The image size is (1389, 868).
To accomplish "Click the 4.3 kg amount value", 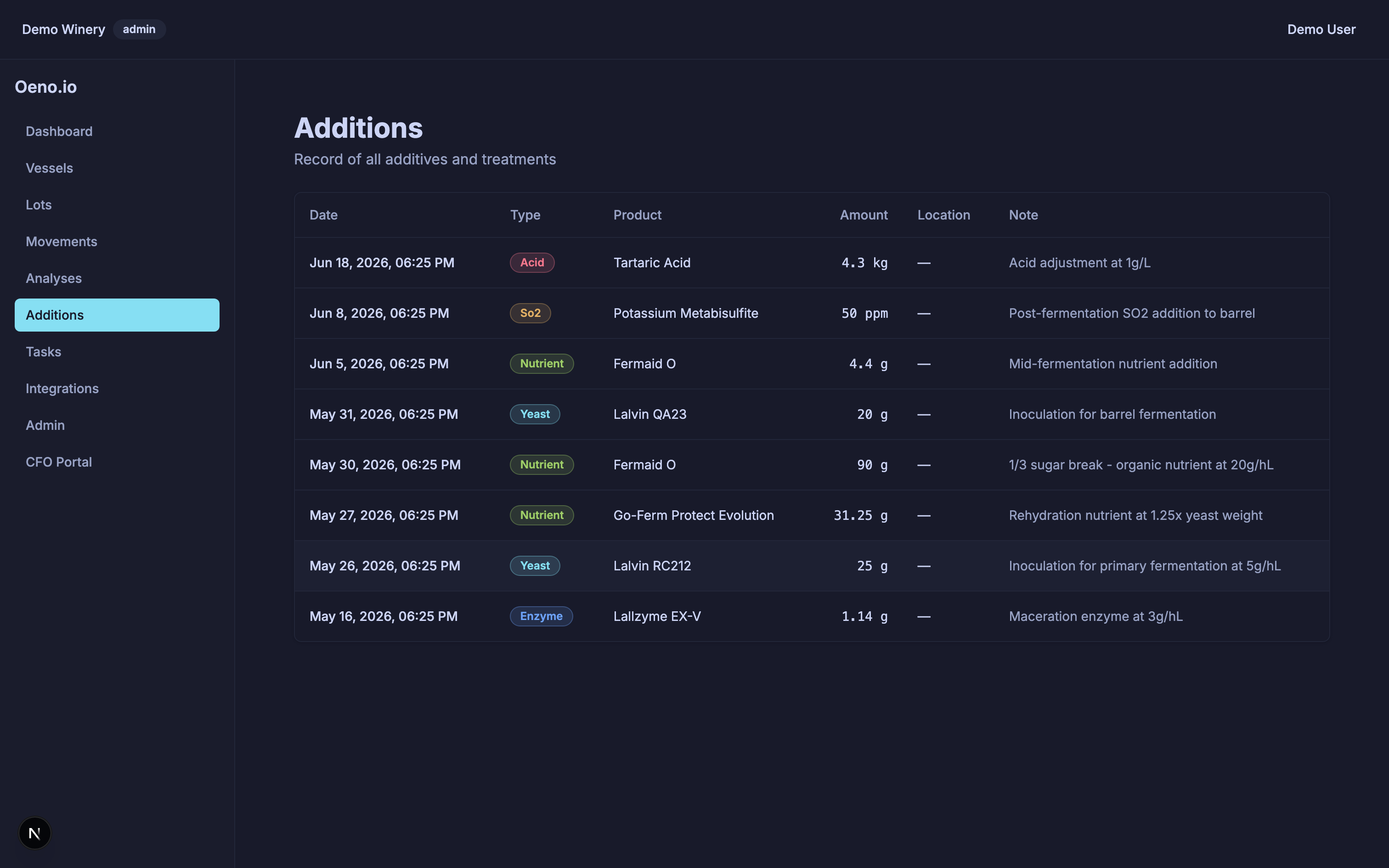I will pyautogui.click(x=864, y=262).
